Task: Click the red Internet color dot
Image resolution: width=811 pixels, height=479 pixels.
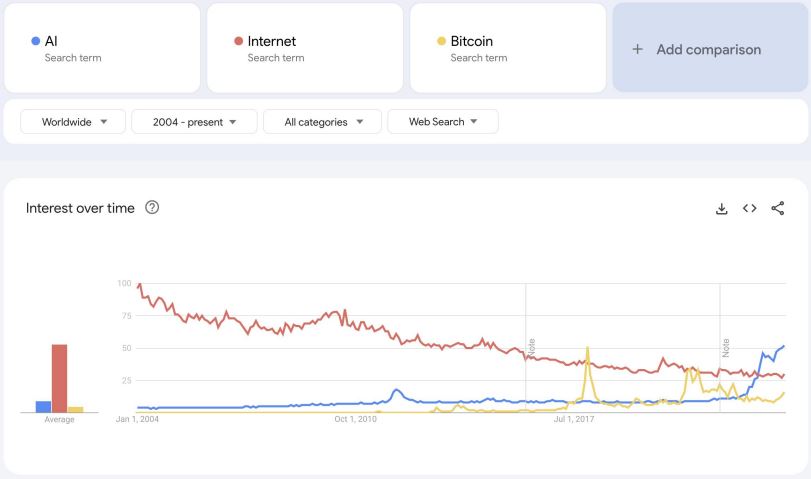Action: [238, 41]
